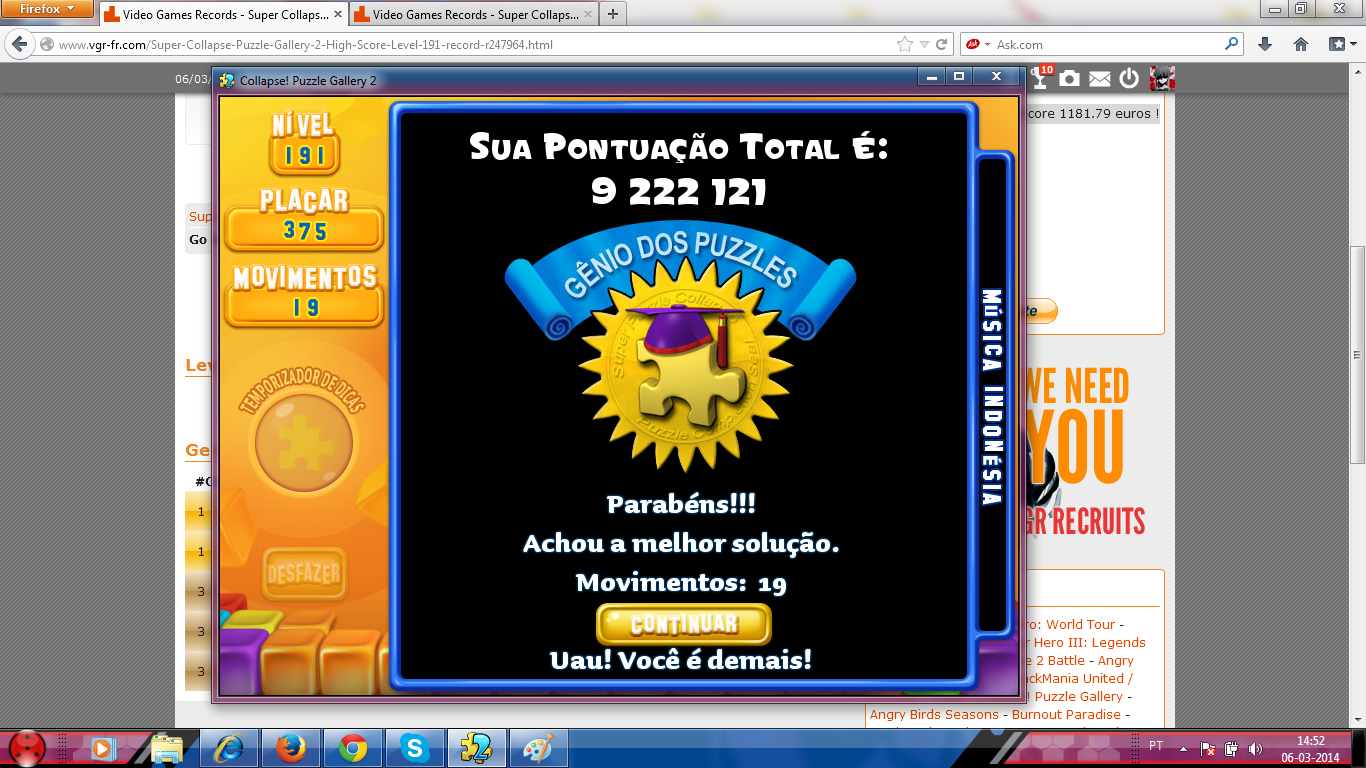Click the user avatar thumbnail

point(1161,79)
